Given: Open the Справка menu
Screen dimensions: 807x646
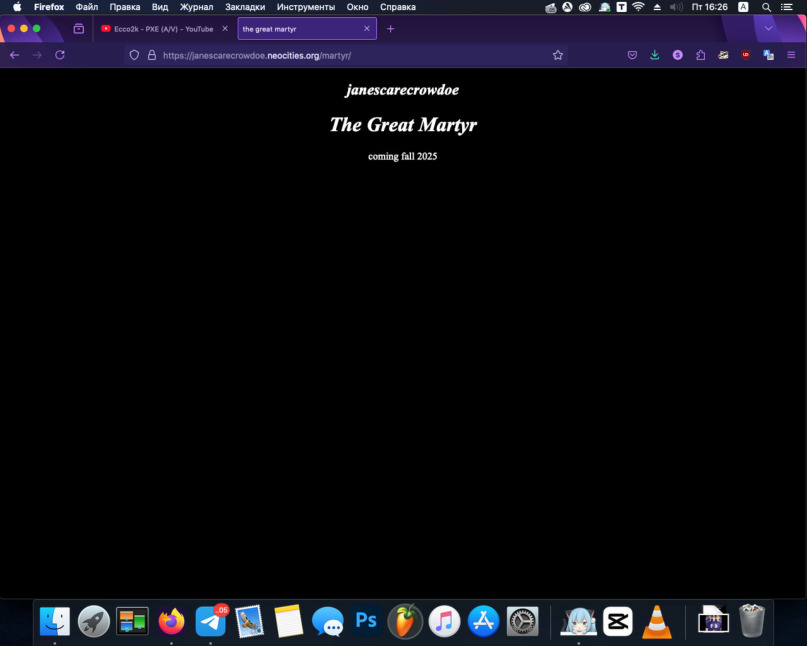Looking at the screenshot, I should (x=398, y=7).
